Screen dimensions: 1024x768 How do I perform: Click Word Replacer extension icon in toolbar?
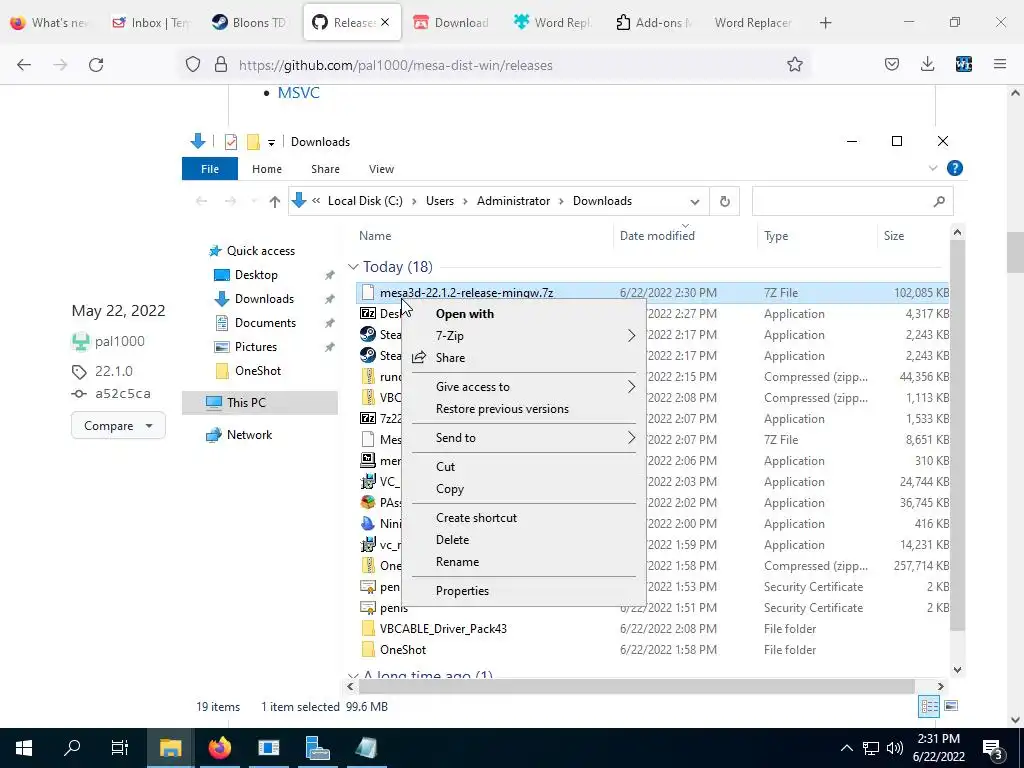pyautogui.click(x=964, y=65)
